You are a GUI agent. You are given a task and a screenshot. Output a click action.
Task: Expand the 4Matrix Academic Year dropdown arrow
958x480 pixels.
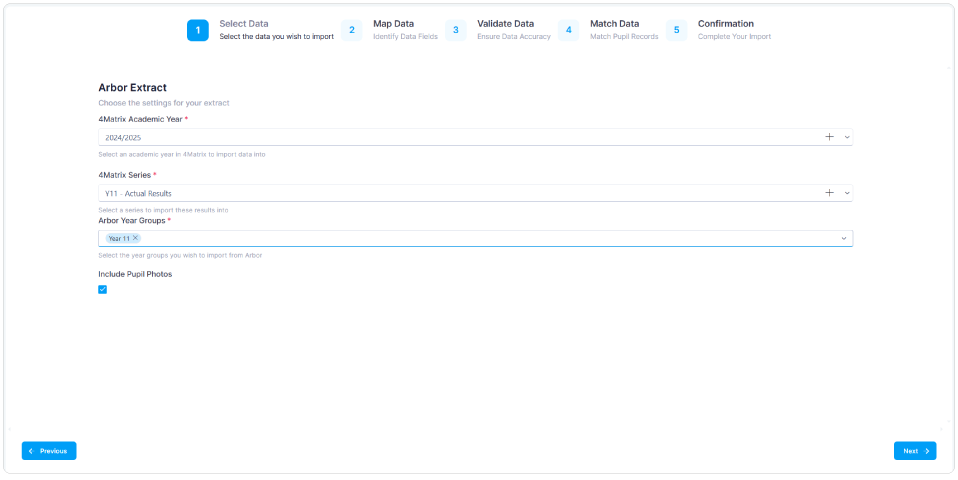846,137
